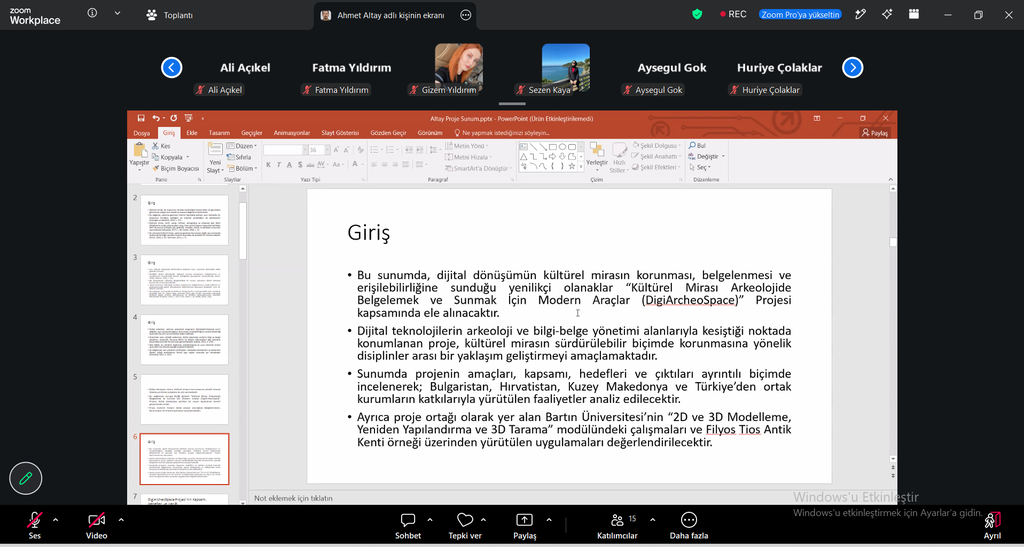
Task: Open the Değiştir replace dropdown
Action: 707,157
